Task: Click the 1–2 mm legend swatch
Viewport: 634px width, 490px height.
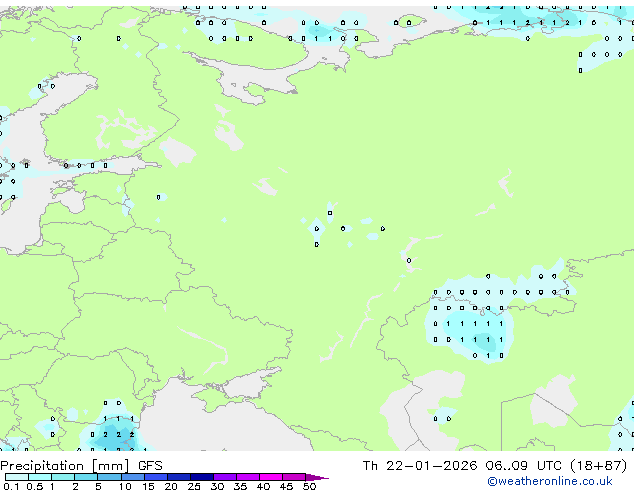Action: pyautogui.click(x=63, y=477)
